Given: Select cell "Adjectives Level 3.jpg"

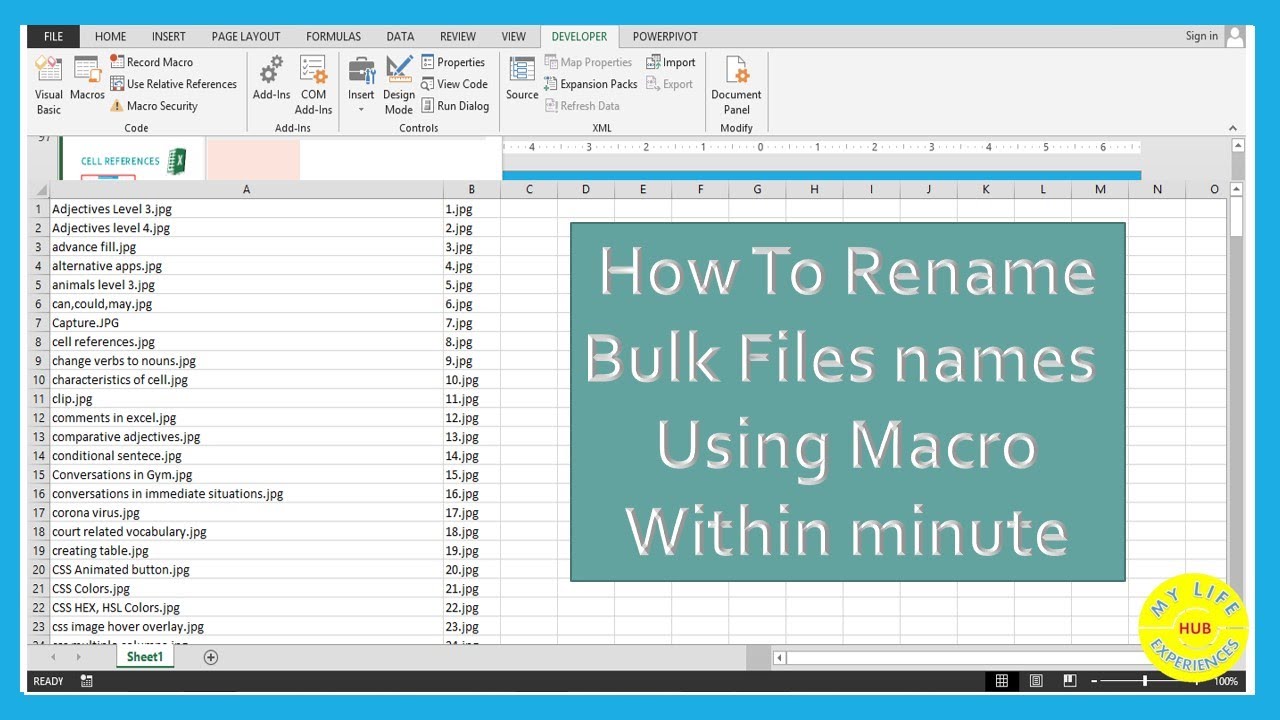Looking at the screenshot, I should [247, 209].
